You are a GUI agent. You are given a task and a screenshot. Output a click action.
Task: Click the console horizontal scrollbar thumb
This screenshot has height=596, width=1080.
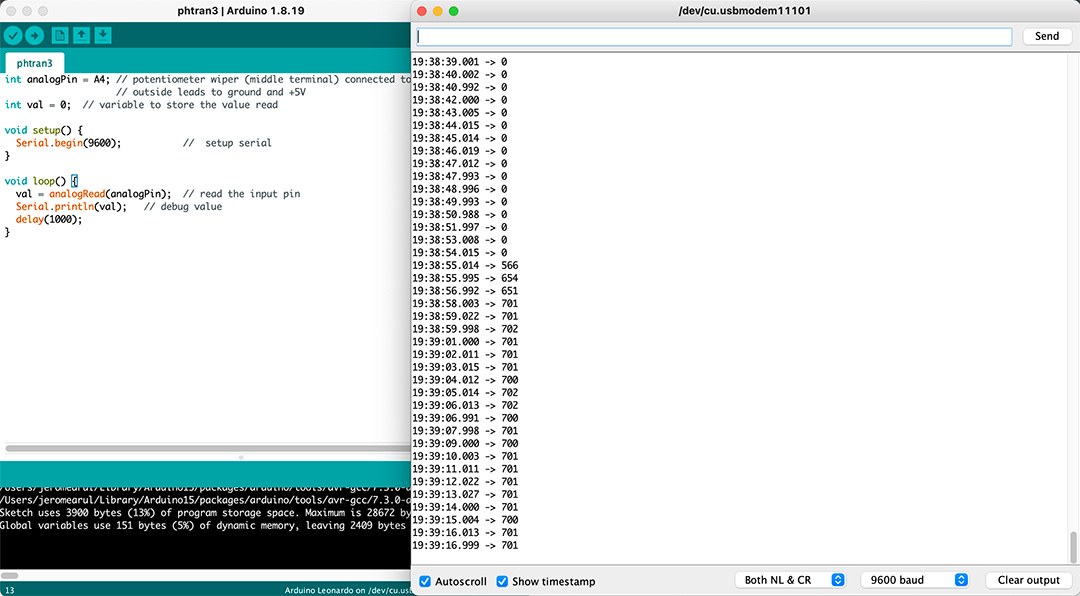coord(10,575)
